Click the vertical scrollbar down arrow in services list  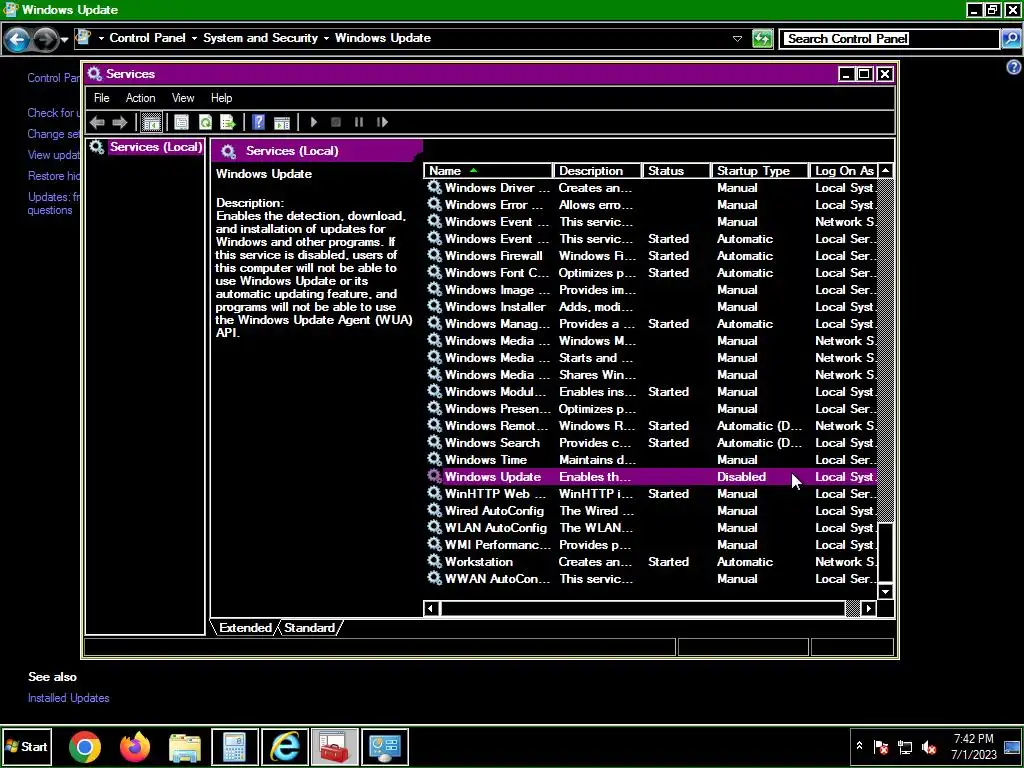(886, 592)
